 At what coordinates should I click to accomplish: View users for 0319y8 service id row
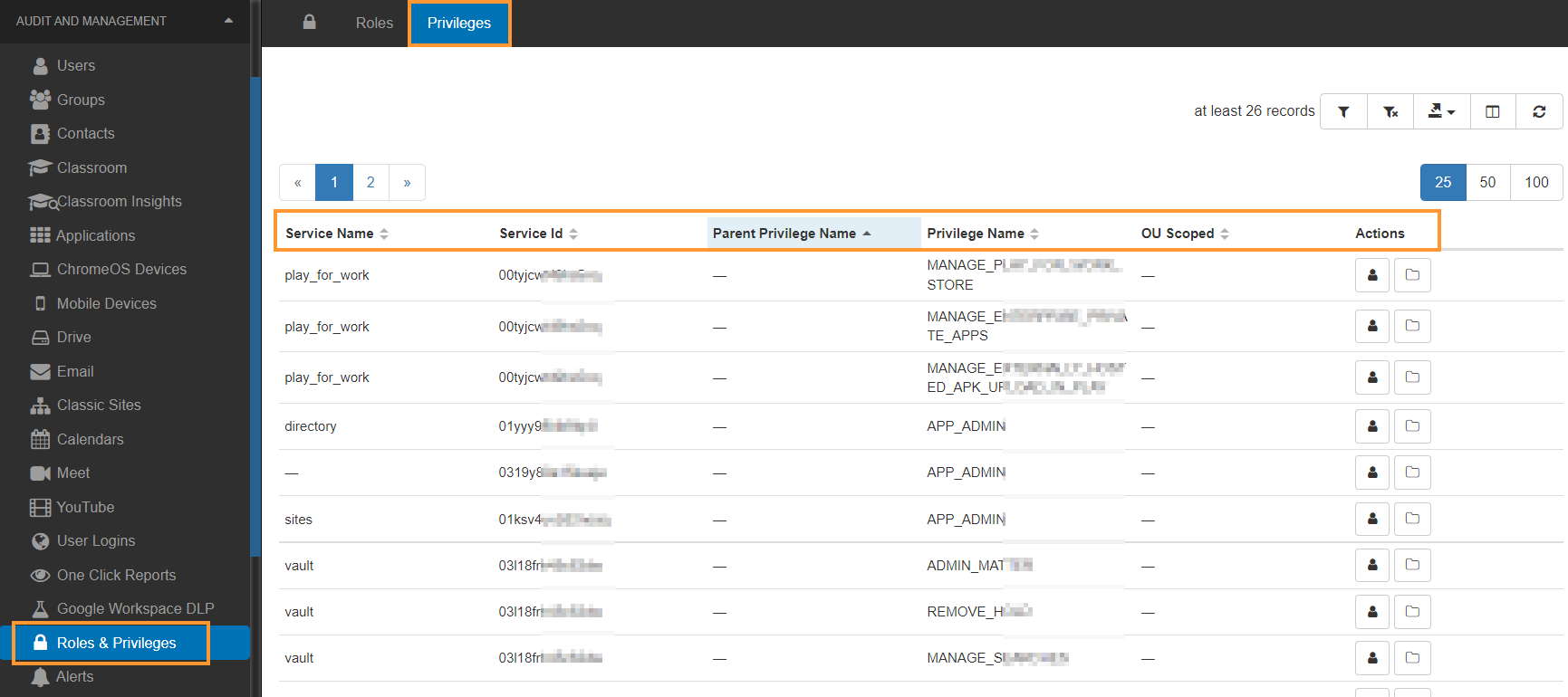(x=1372, y=473)
